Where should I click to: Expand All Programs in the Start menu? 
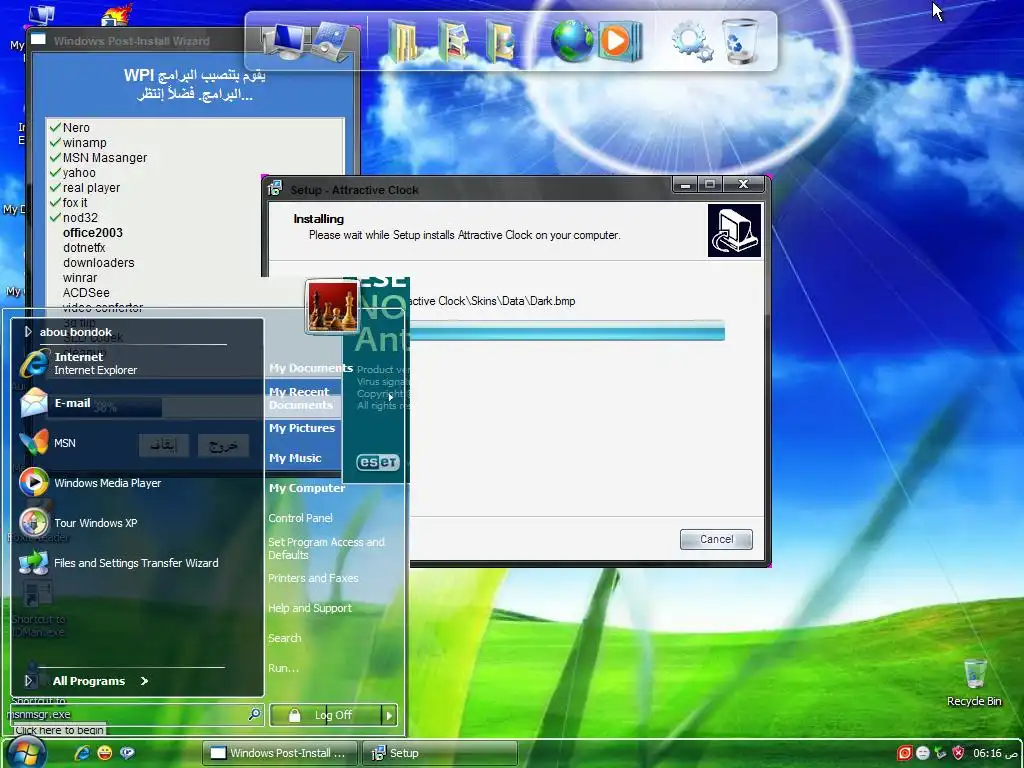(101, 680)
